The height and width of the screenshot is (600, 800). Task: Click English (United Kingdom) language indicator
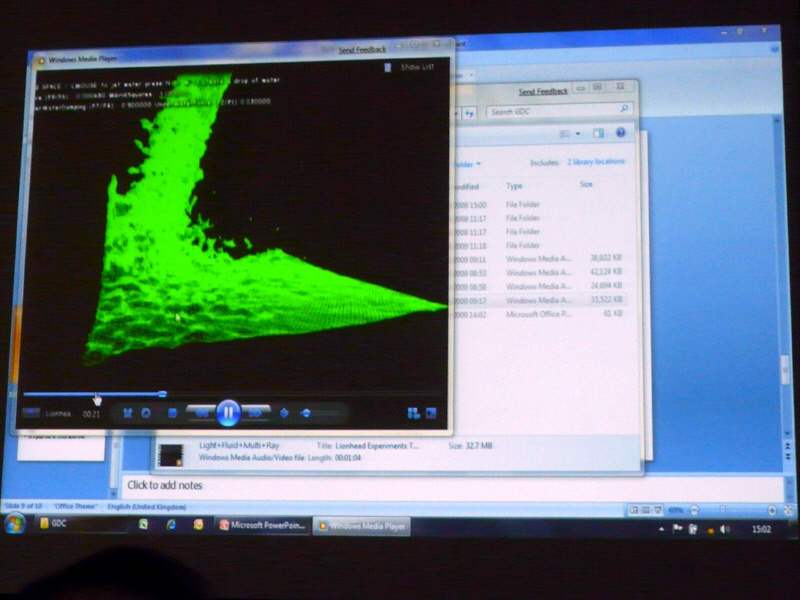coord(147,507)
